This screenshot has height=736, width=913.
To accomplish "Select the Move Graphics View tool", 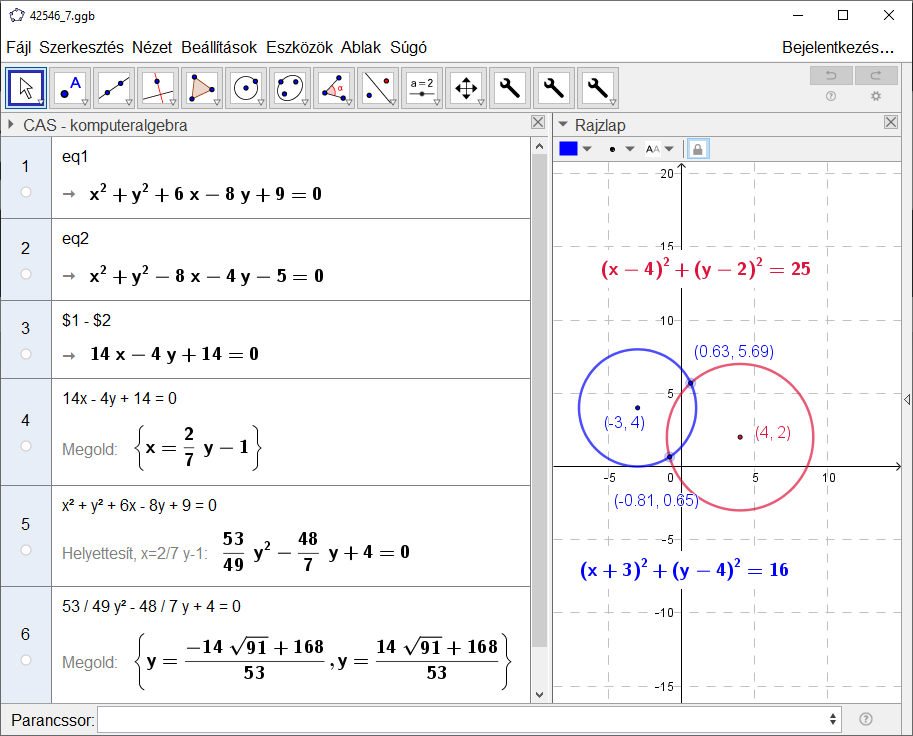I will click(x=466, y=88).
